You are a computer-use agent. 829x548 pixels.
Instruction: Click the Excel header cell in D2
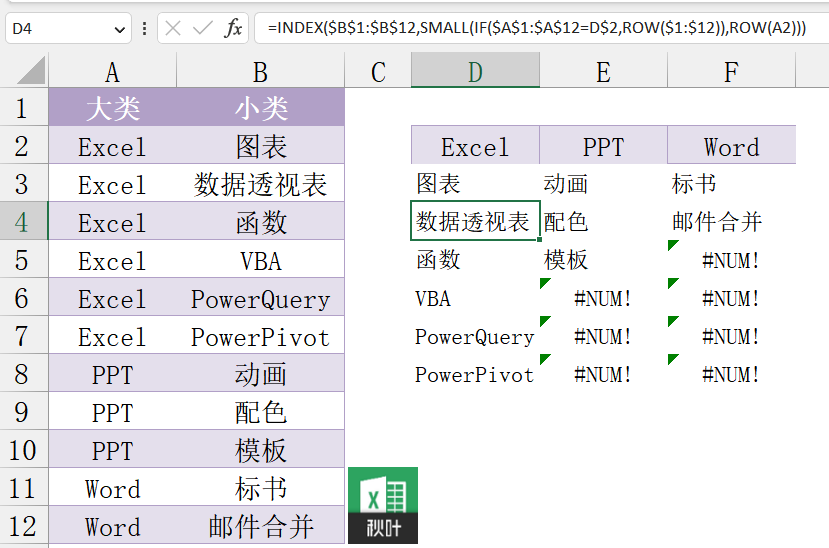[475, 145]
